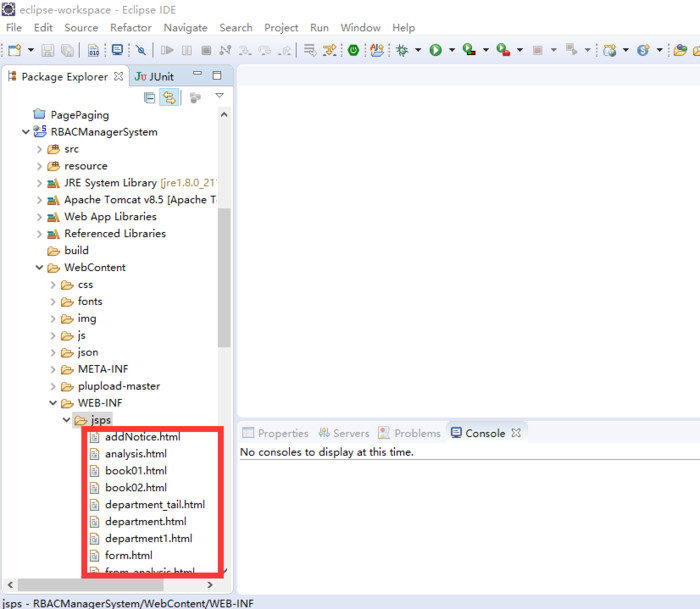Click the Suspend debug icon
700x609 pixels.
[x=187, y=50]
